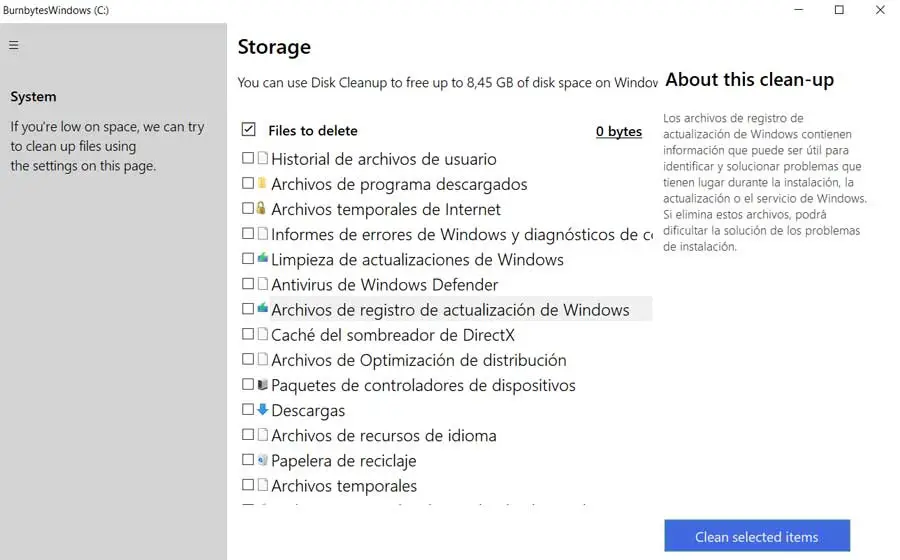Click the Paquetes de controladores de dispositivos icon
The height and width of the screenshot is (560, 900).
[x=262, y=384]
